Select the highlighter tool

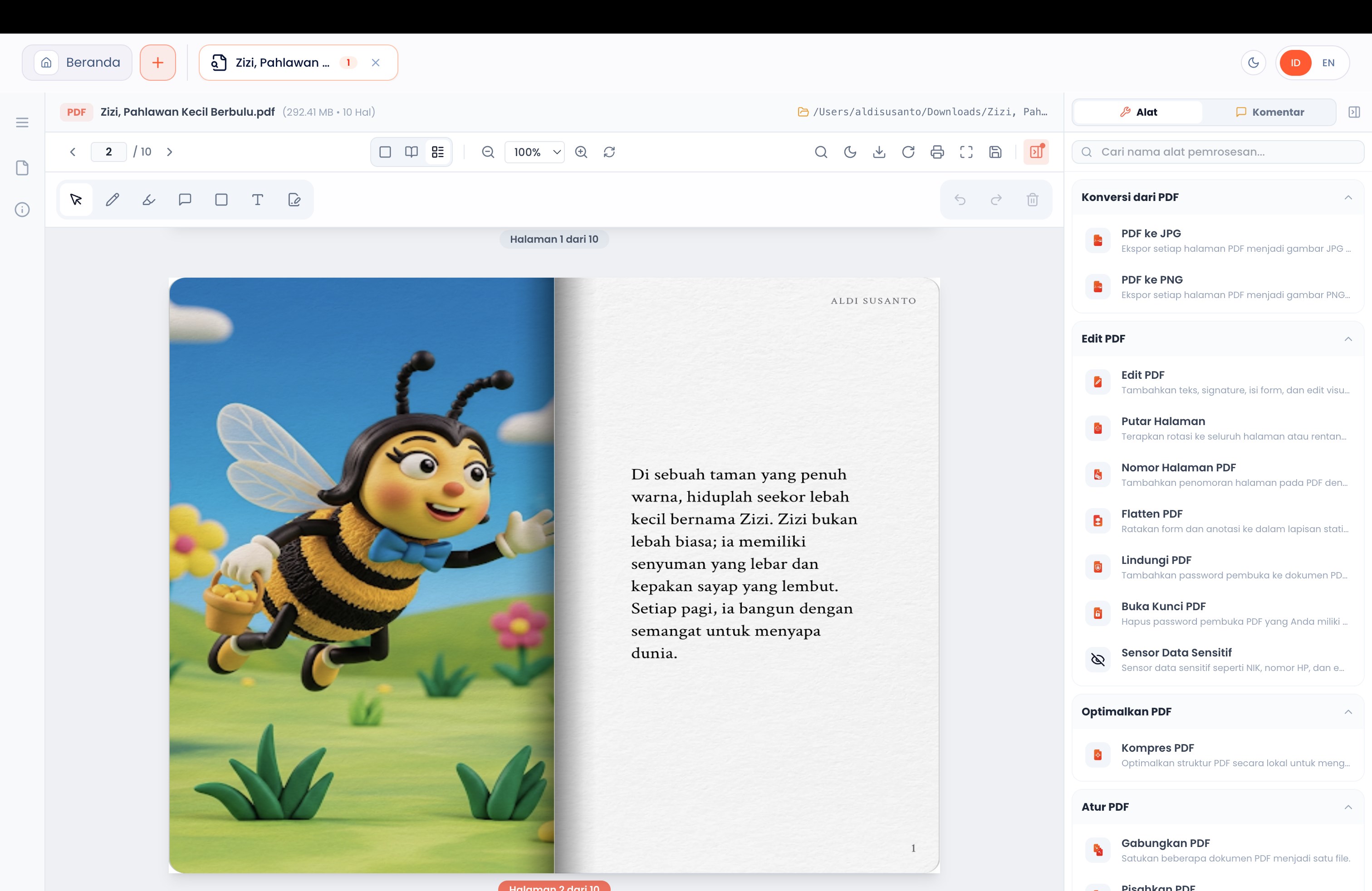(149, 200)
